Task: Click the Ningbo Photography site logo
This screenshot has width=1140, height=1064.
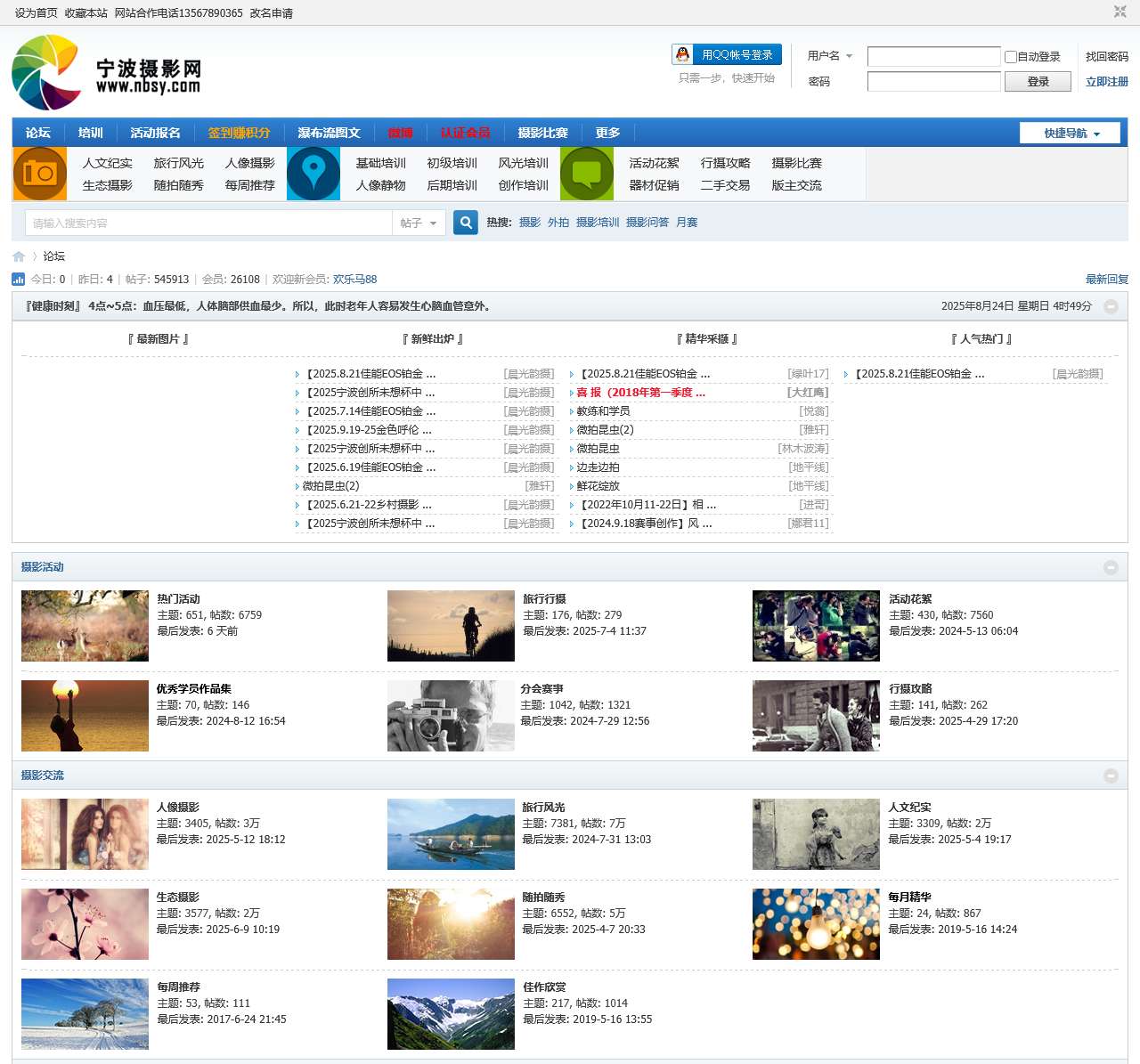Action: (x=107, y=74)
